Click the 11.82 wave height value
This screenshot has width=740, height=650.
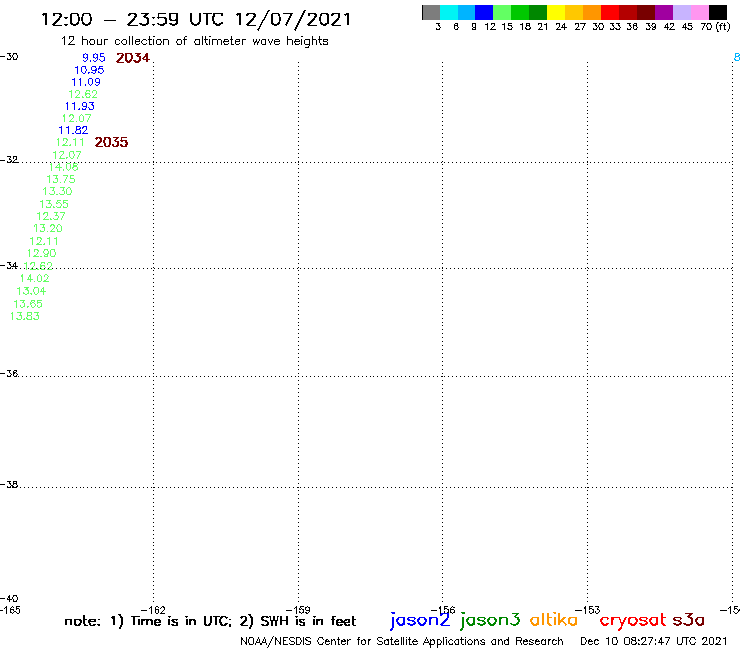click(73, 130)
